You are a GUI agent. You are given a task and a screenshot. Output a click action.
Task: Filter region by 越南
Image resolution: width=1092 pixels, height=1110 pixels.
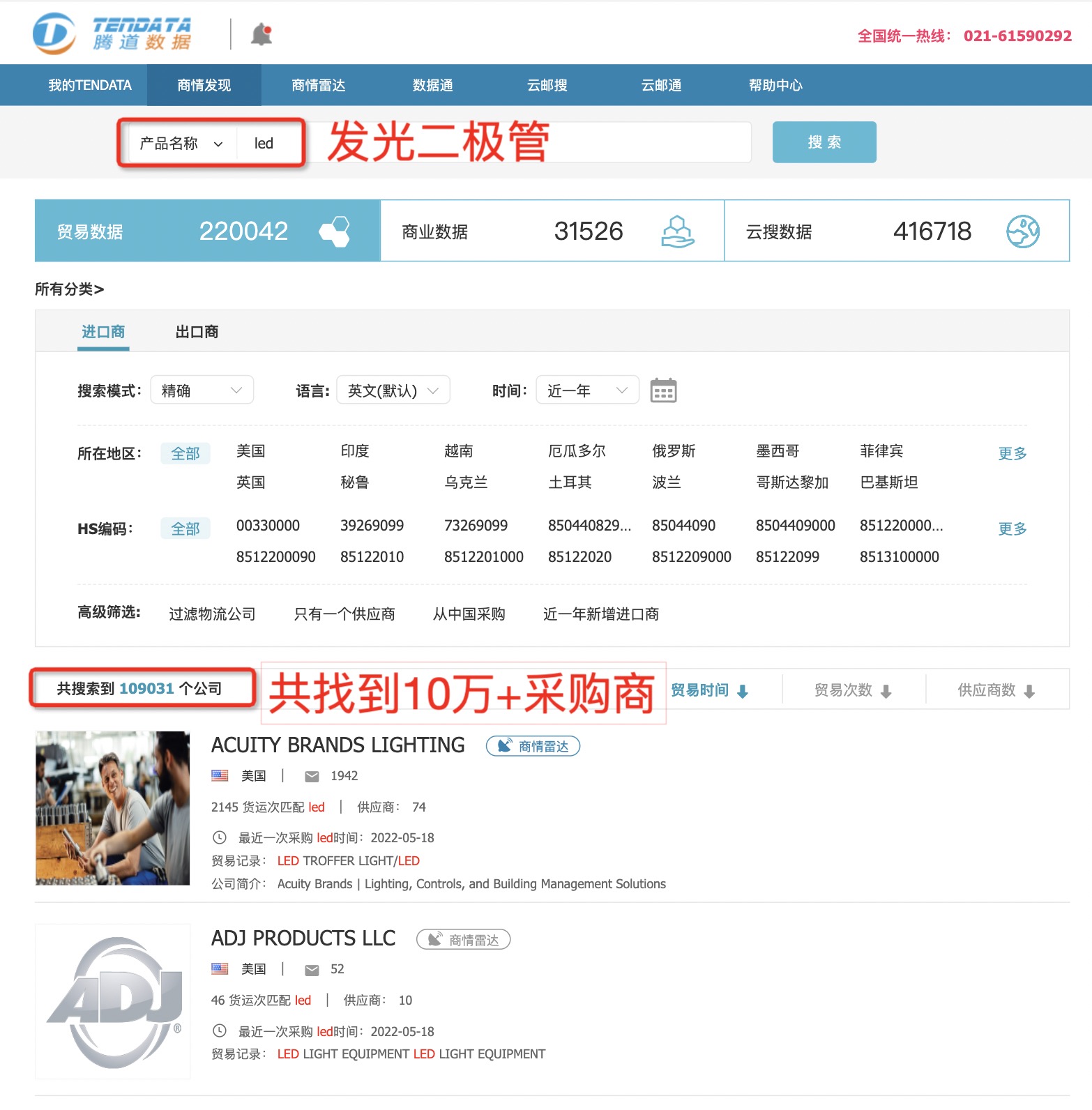[459, 451]
